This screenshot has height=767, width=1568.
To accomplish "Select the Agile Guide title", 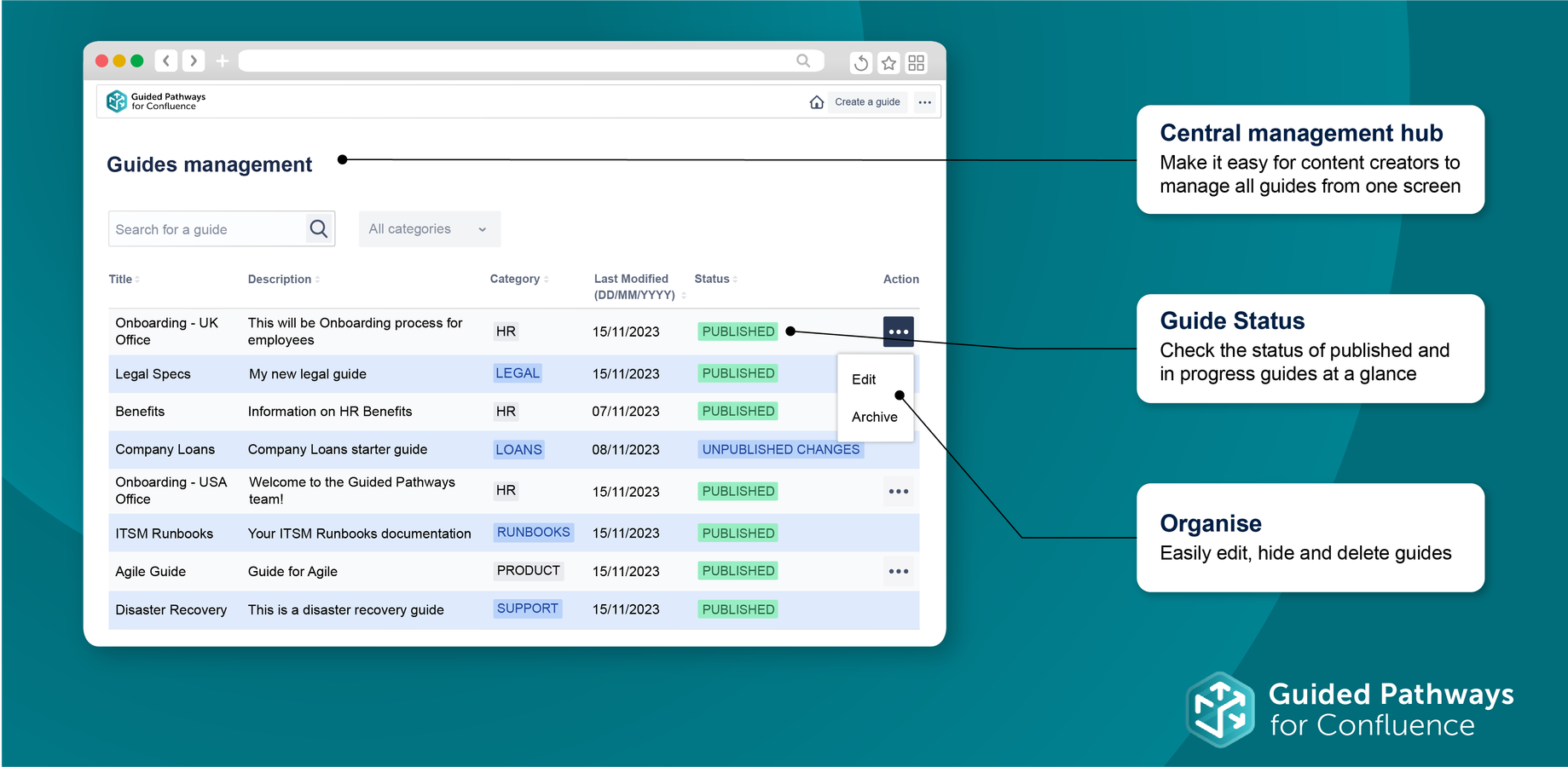I will 150,572.
